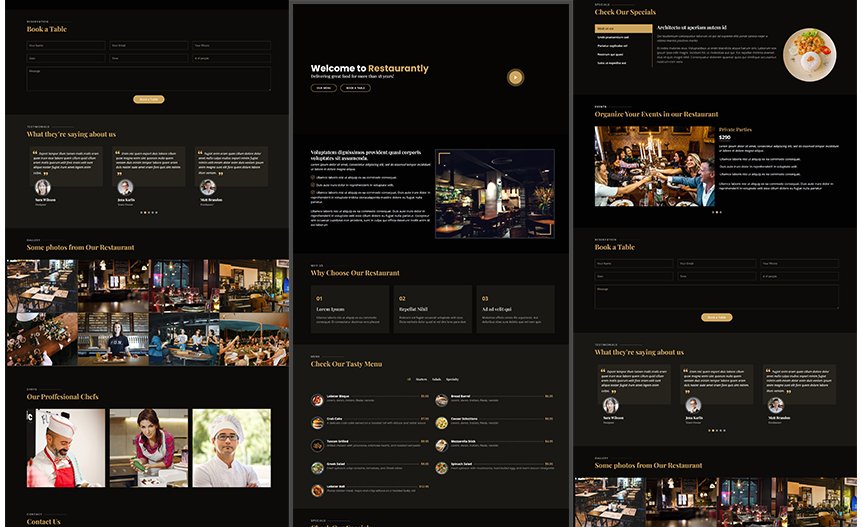Click the events carousel dots under party photo
Image resolution: width=862 pixels, height=527 pixels.
coord(716,212)
